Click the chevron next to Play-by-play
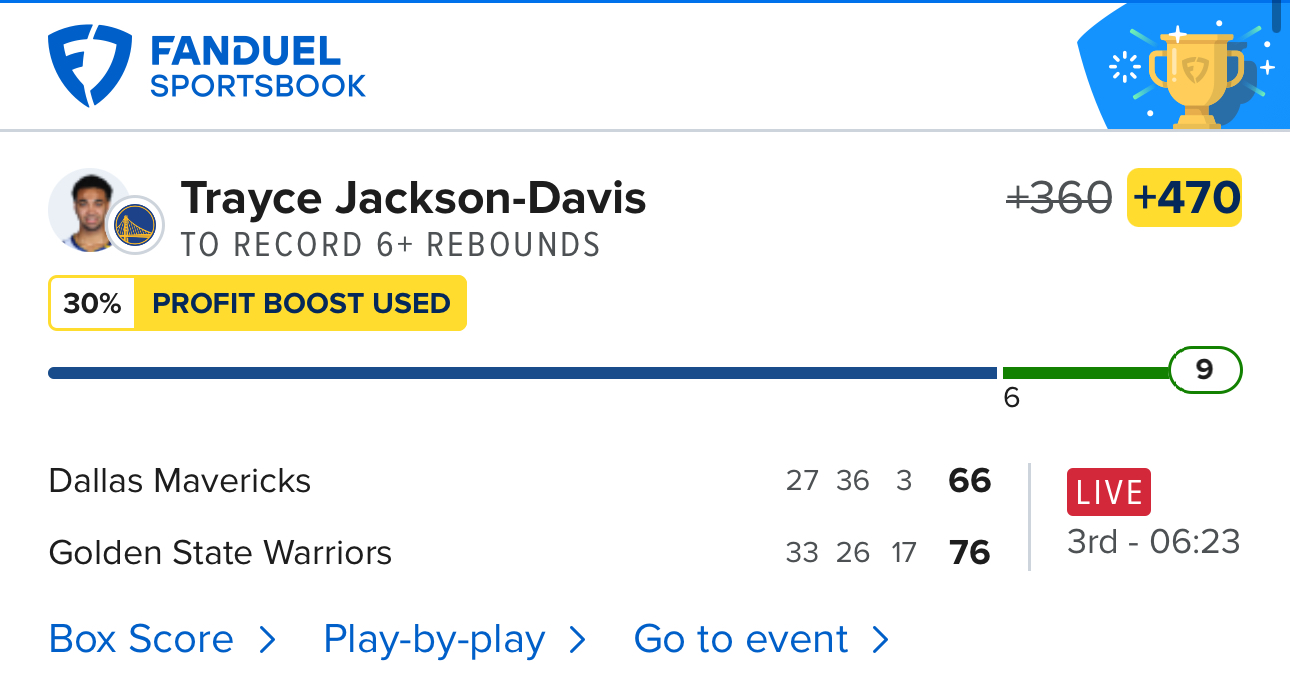Image resolution: width=1290 pixels, height=694 pixels. pyautogui.click(x=578, y=640)
